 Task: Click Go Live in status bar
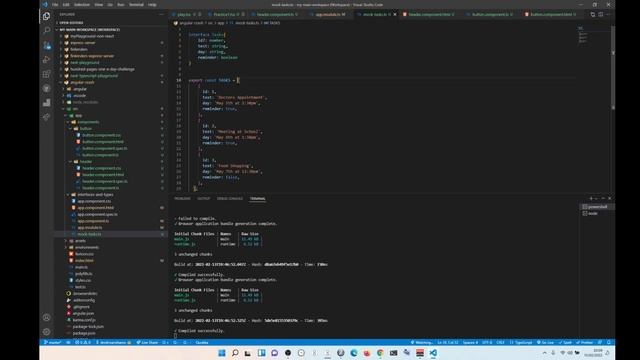[x=545, y=342]
